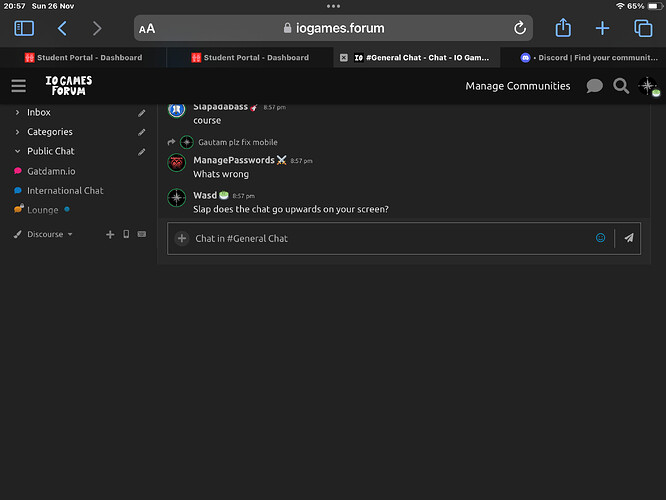This screenshot has height=500, width=666.
Task: Open Wasd user name link
Action: click(x=205, y=195)
